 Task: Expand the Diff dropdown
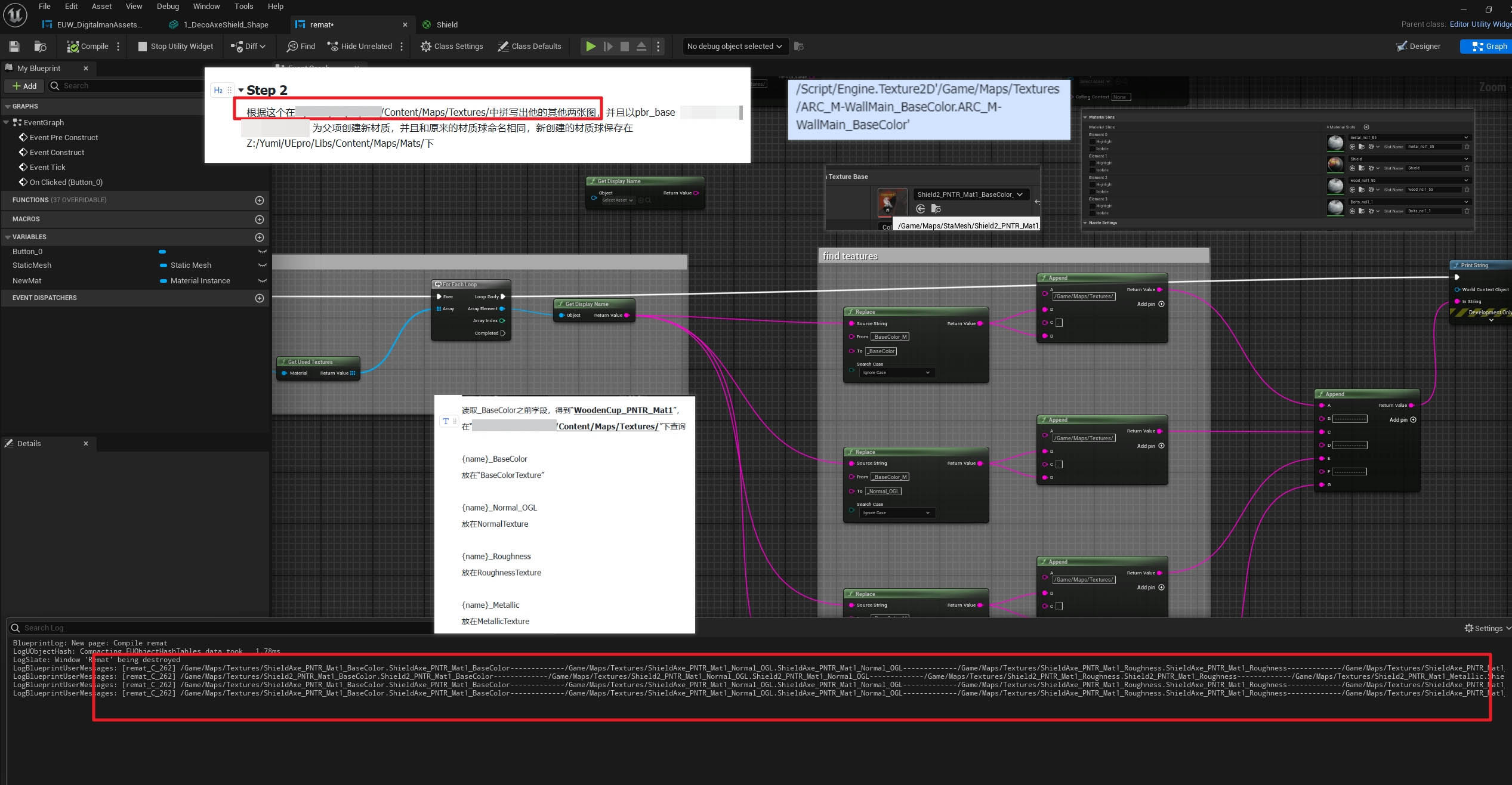pyautogui.click(x=249, y=47)
